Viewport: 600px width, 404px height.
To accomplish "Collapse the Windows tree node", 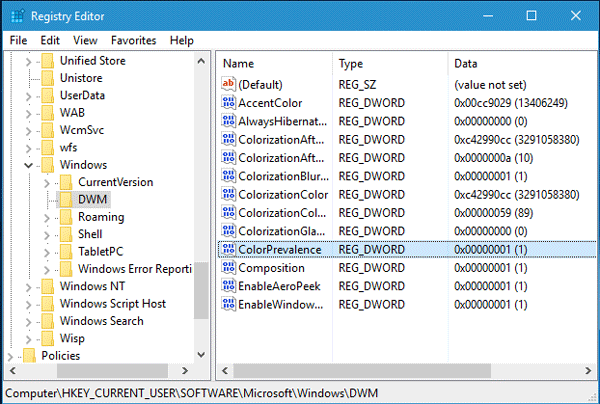I will click(27, 165).
